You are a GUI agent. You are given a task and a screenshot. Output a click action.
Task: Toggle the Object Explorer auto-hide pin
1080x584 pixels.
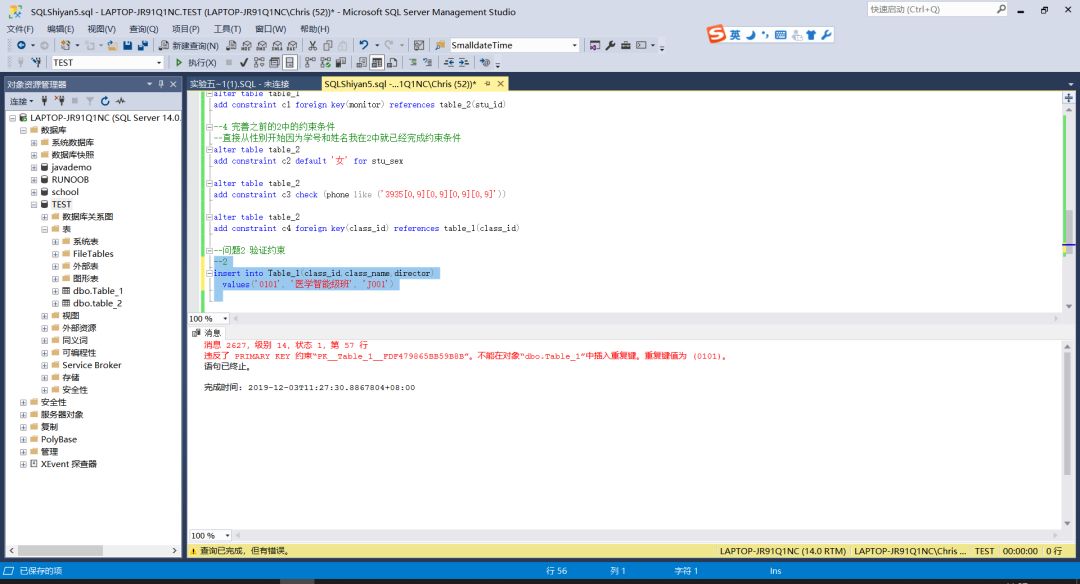[160, 84]
